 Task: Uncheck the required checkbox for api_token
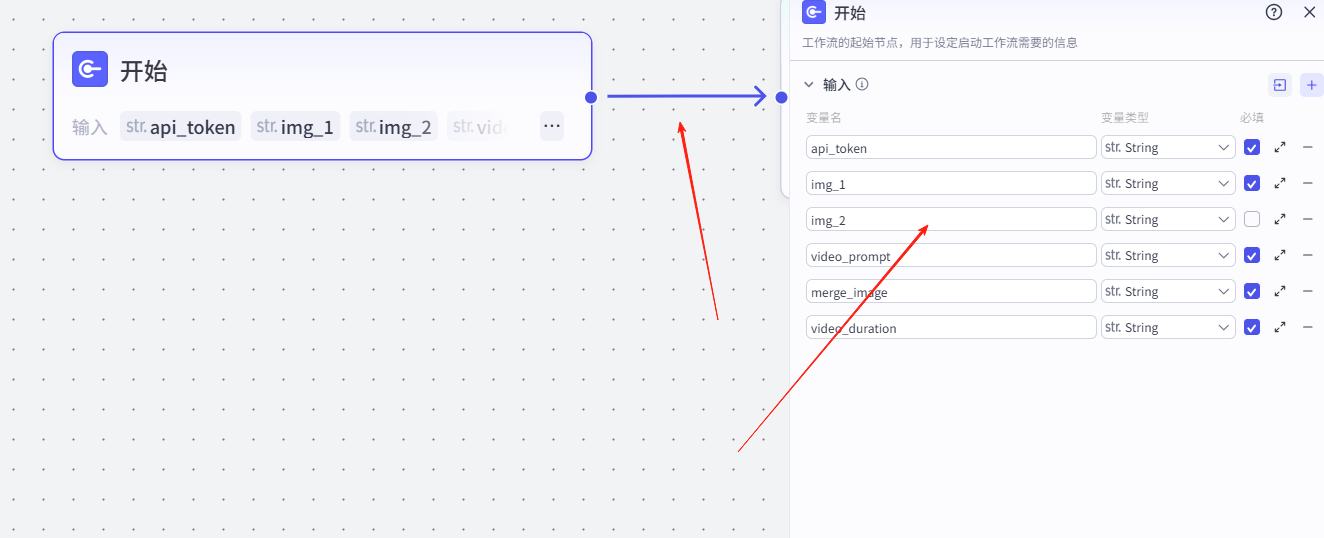coord(1252,148)
